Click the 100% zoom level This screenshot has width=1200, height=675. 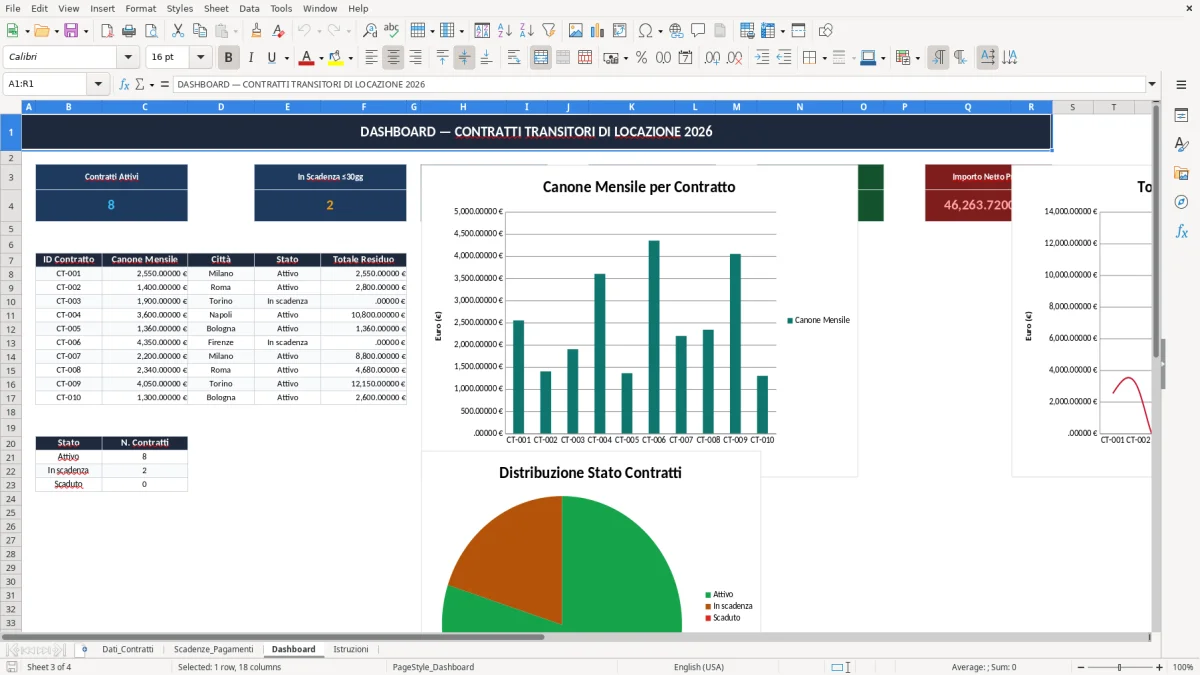pyautogui.click(x=1183, y=667)
